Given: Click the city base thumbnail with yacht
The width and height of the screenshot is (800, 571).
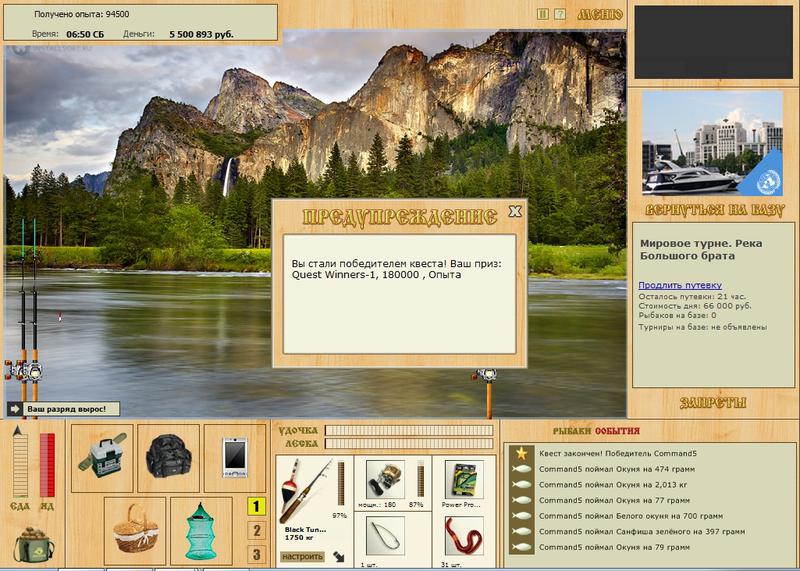Looking at the screenshot, I should [712, 144].
